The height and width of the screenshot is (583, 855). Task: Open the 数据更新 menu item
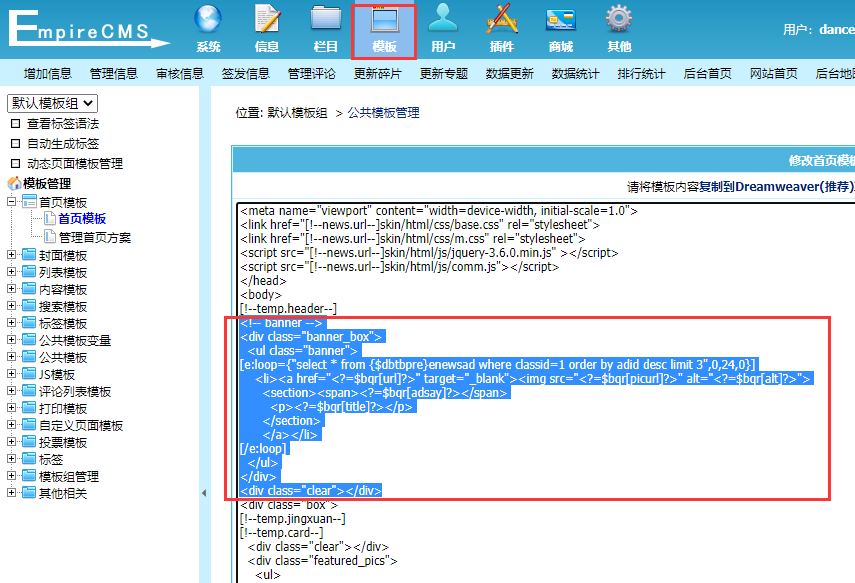509,74
